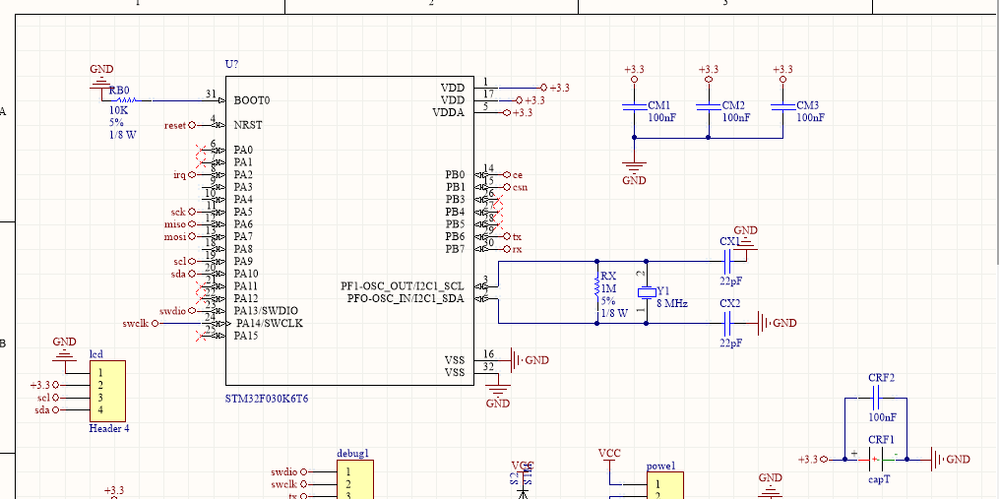Click the GND port at VSS pin 16
This screenshot has height=499, width=999.
(x=530, y=360)
